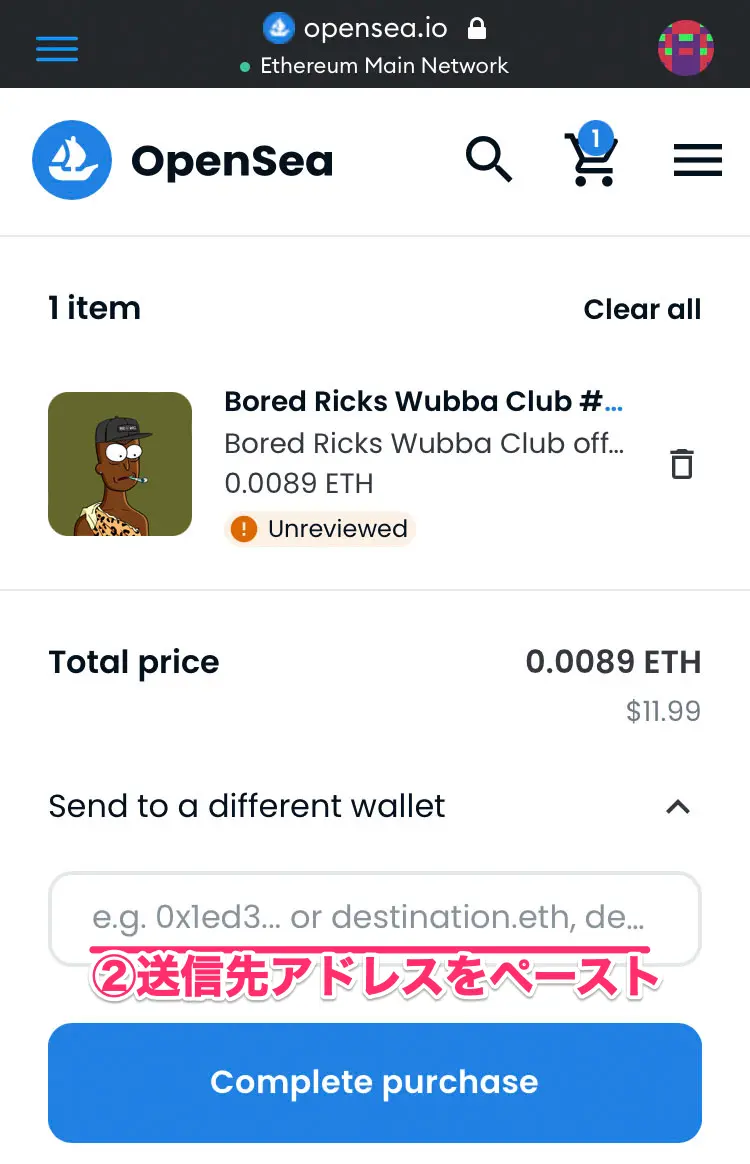Click the Complete purchase button

375,1082
